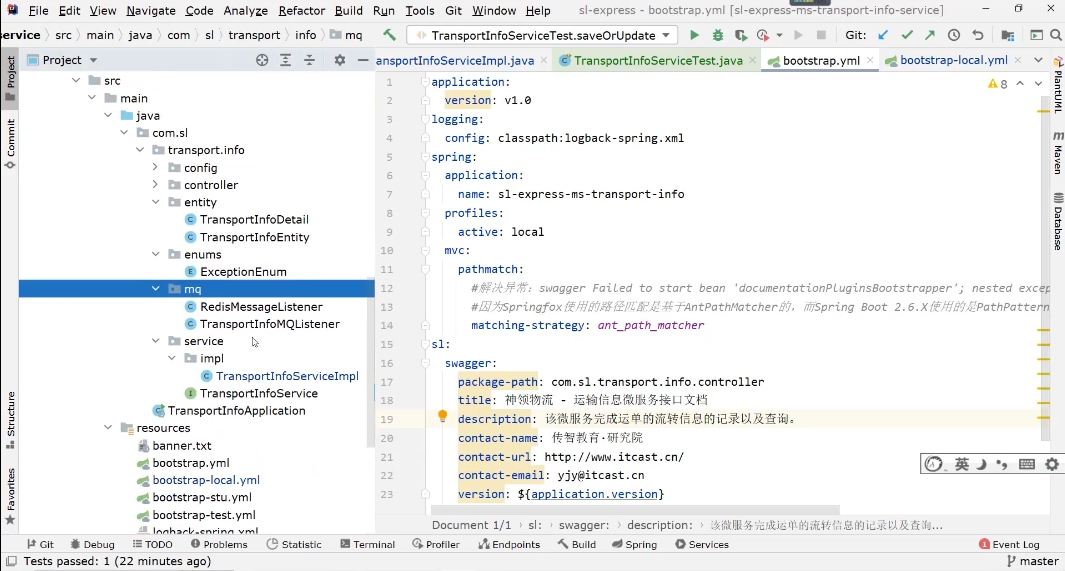The width and height of the screenshot is (1065, 571).
Task: Open Git history clock icon
Action: (x=954, y=35)
